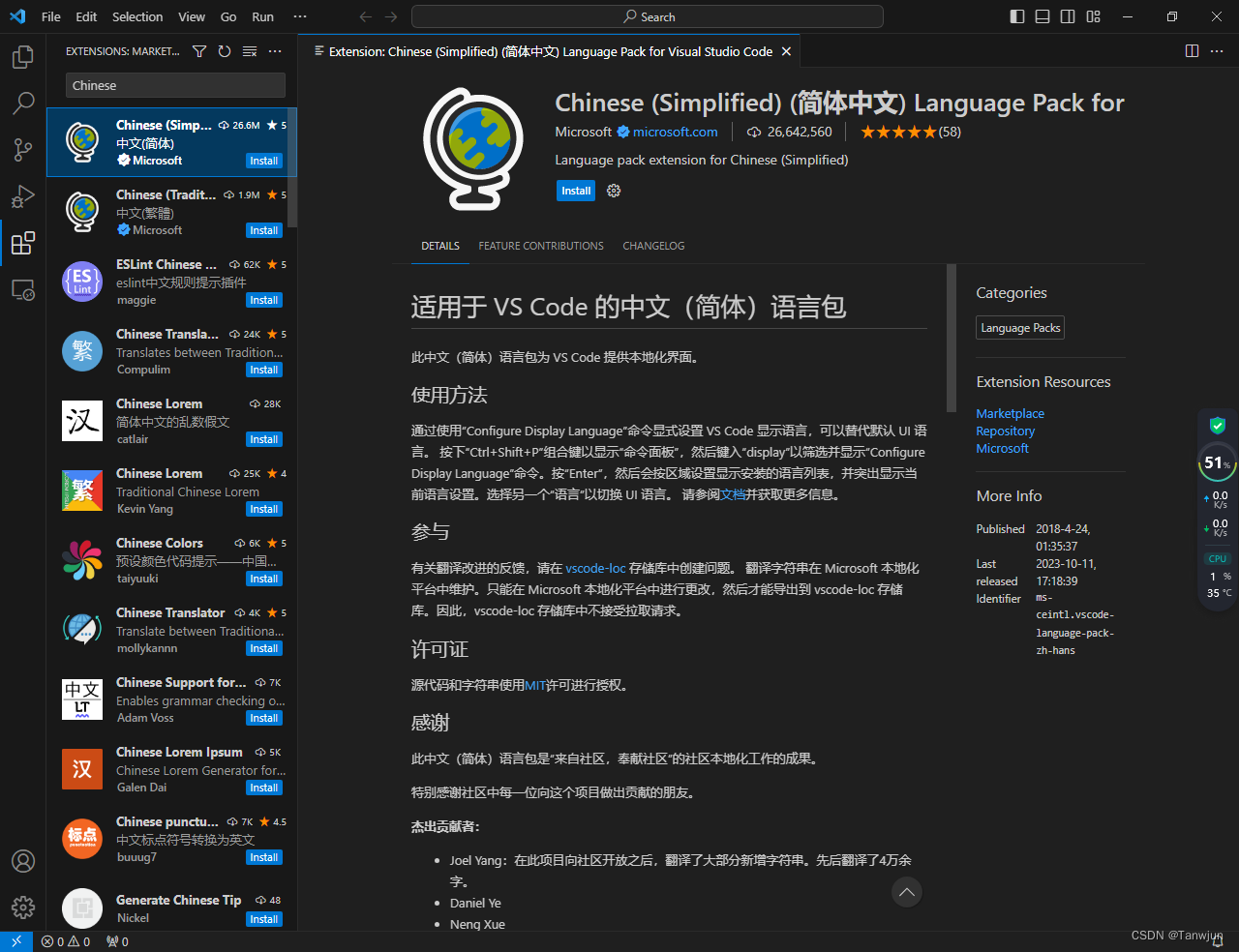This screenshot has height=952, width=1239.
Task: Open extensions view More Actions menu
Action: click(275, 51)
